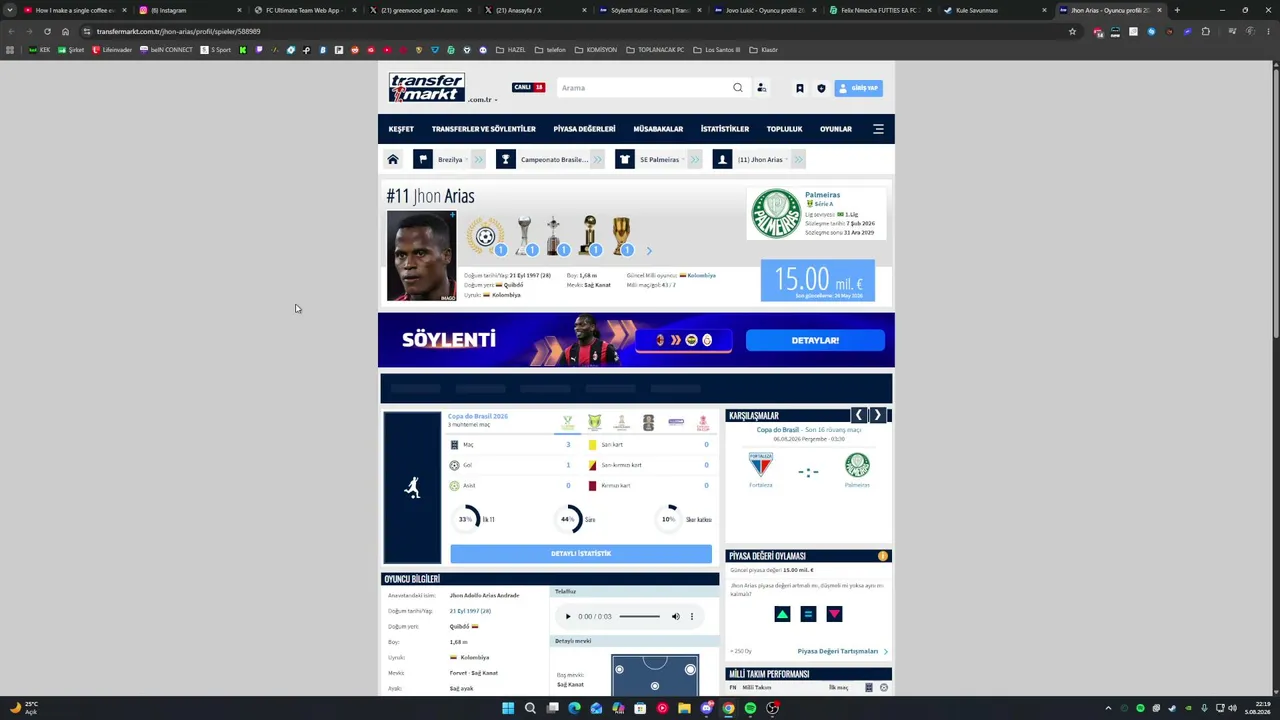
Task: Open the Canlı live scores badge
Action: (x=528, y=87)
